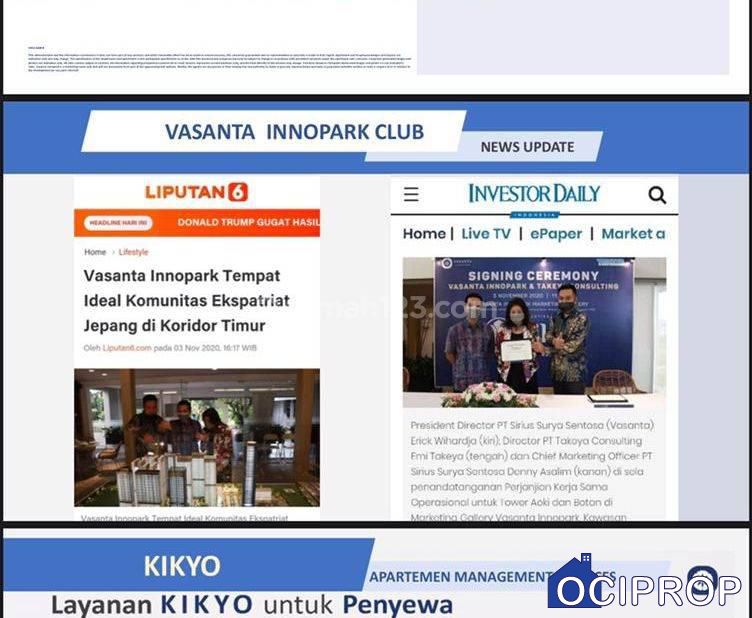Screen dimensions: 752x618
Task: Click the Investor Daily logo
Action: [534, 194]
